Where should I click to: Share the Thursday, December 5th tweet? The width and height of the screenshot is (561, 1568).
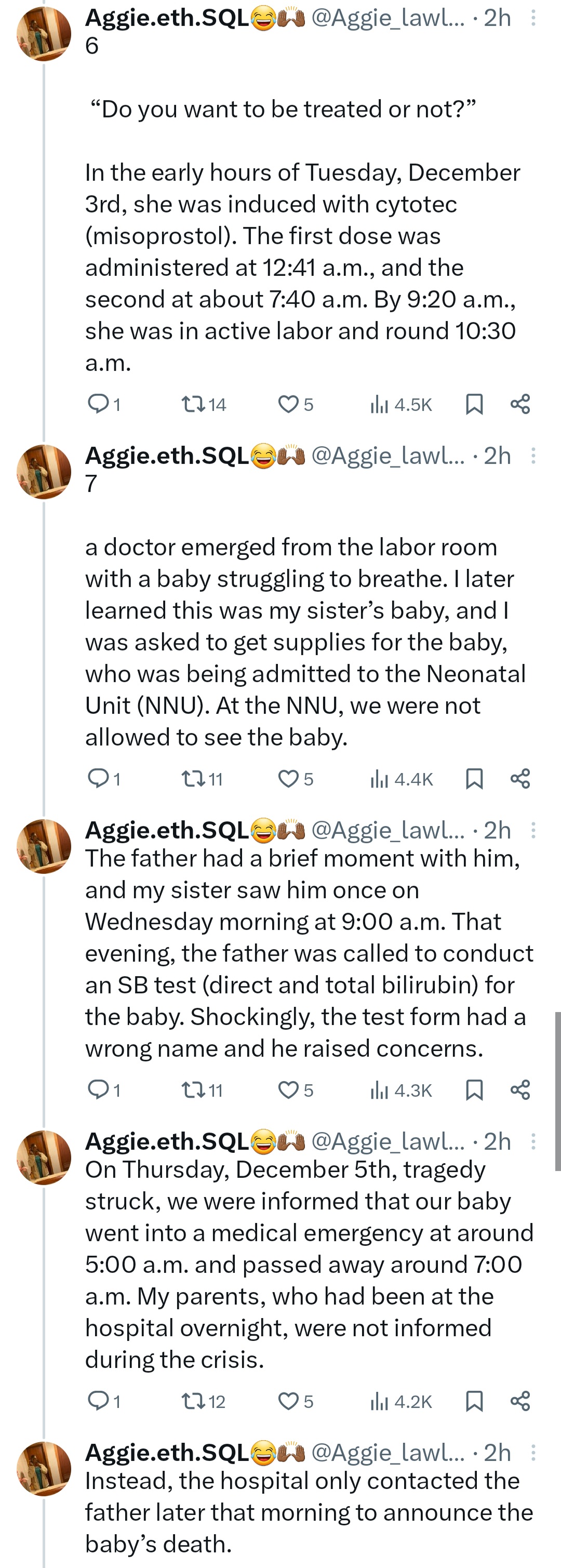(x=520, y=1401)
